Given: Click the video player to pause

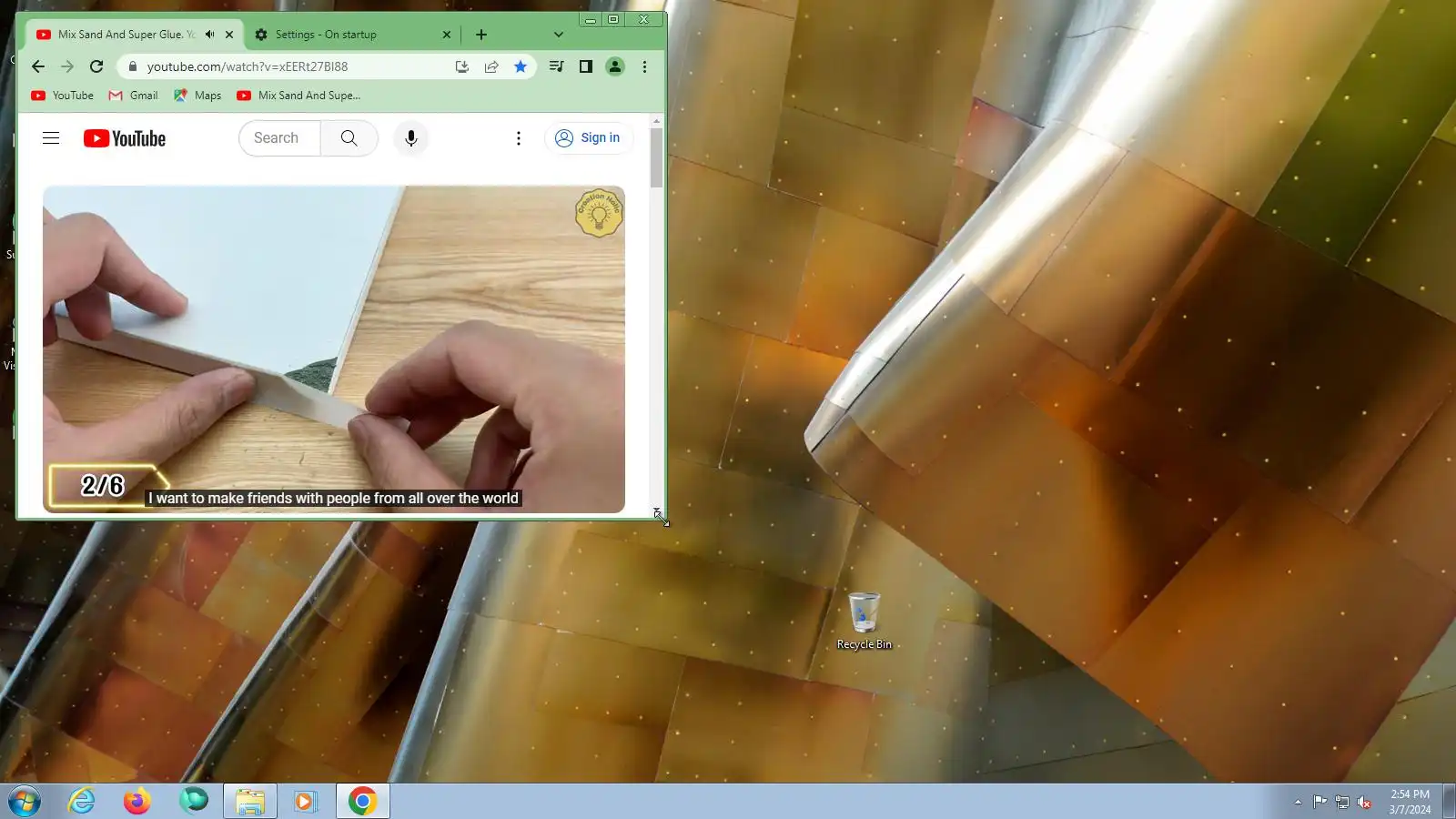Looking at the screenshot, I should point(334,349).
